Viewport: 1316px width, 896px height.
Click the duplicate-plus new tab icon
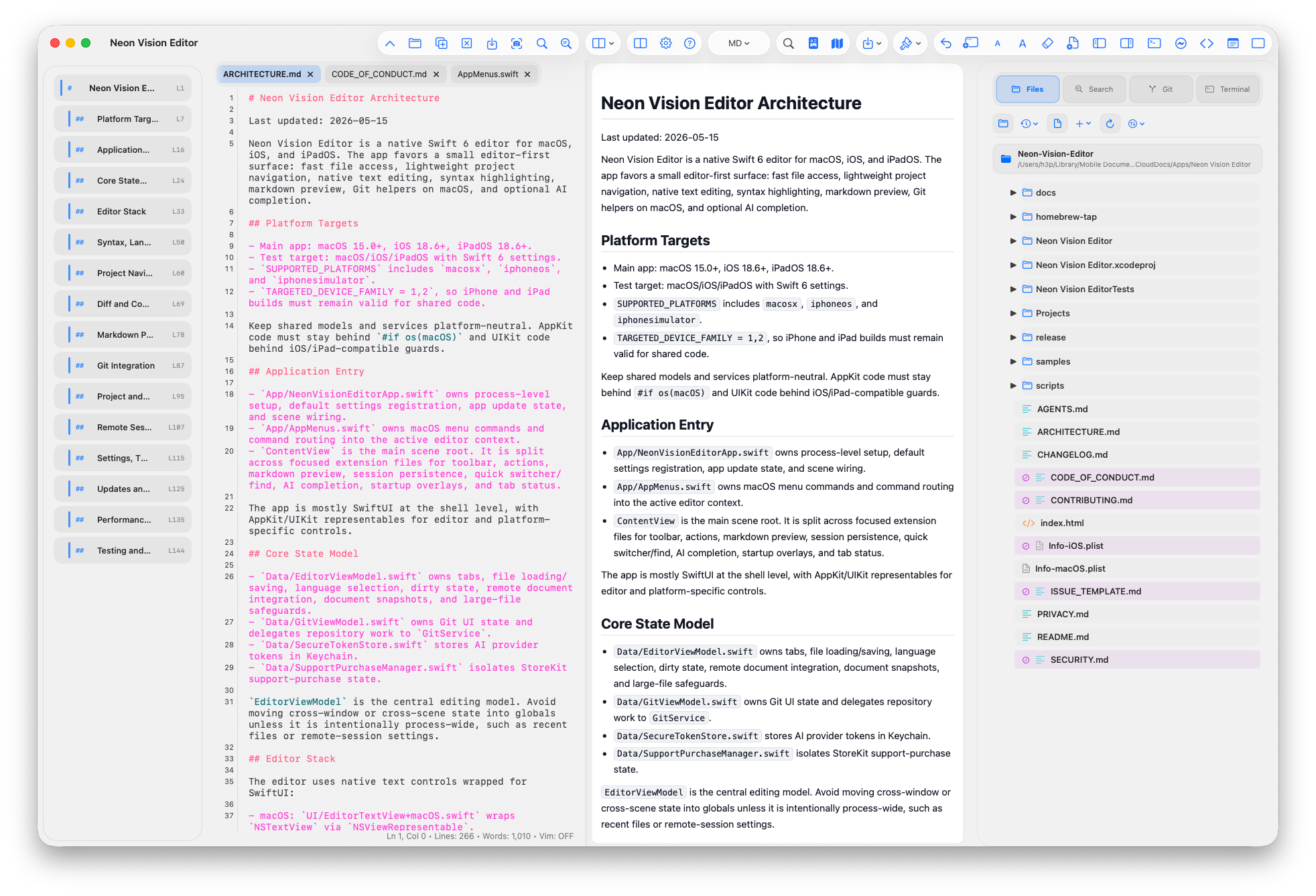tap(441, 44)
